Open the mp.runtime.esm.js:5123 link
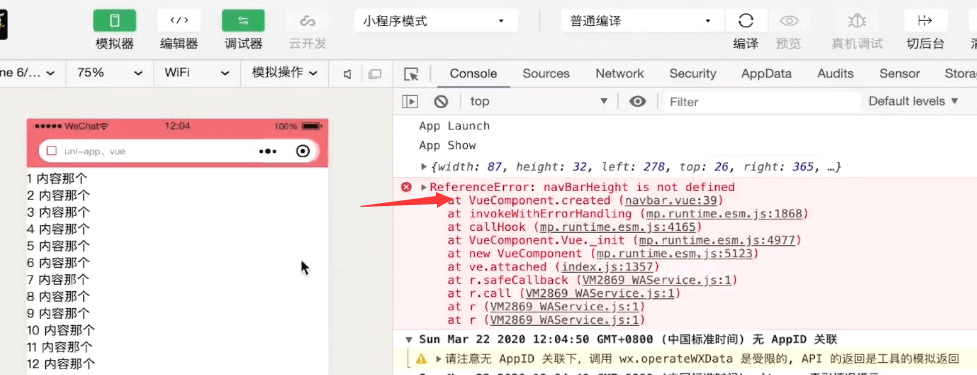Viewport: 977px width, 375px height. click(675, 254)
